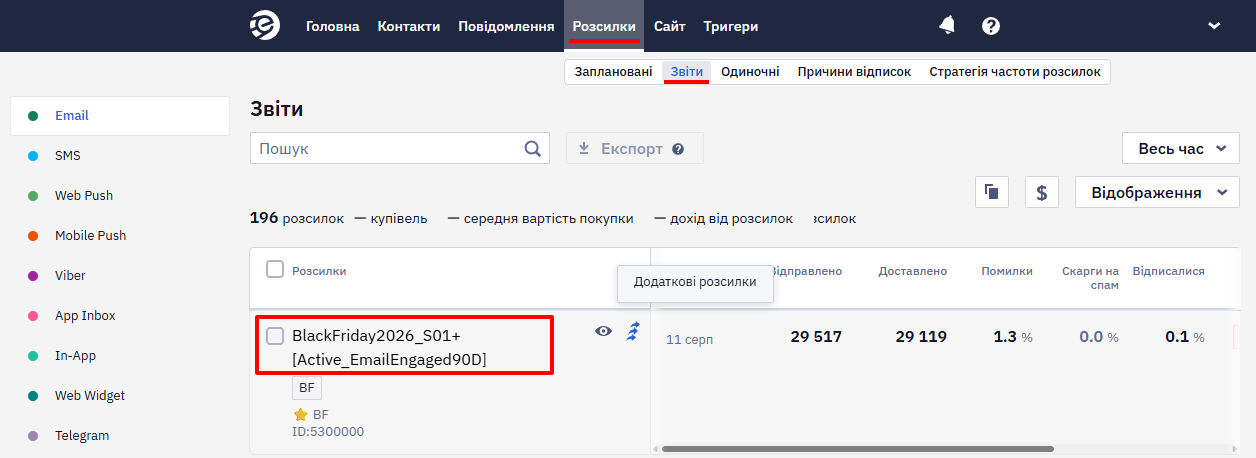Tick the BlackFriday2026_S01+ campaign checkbox
Viewport: 1256px width, 458px height.
[x=275, y=335]
